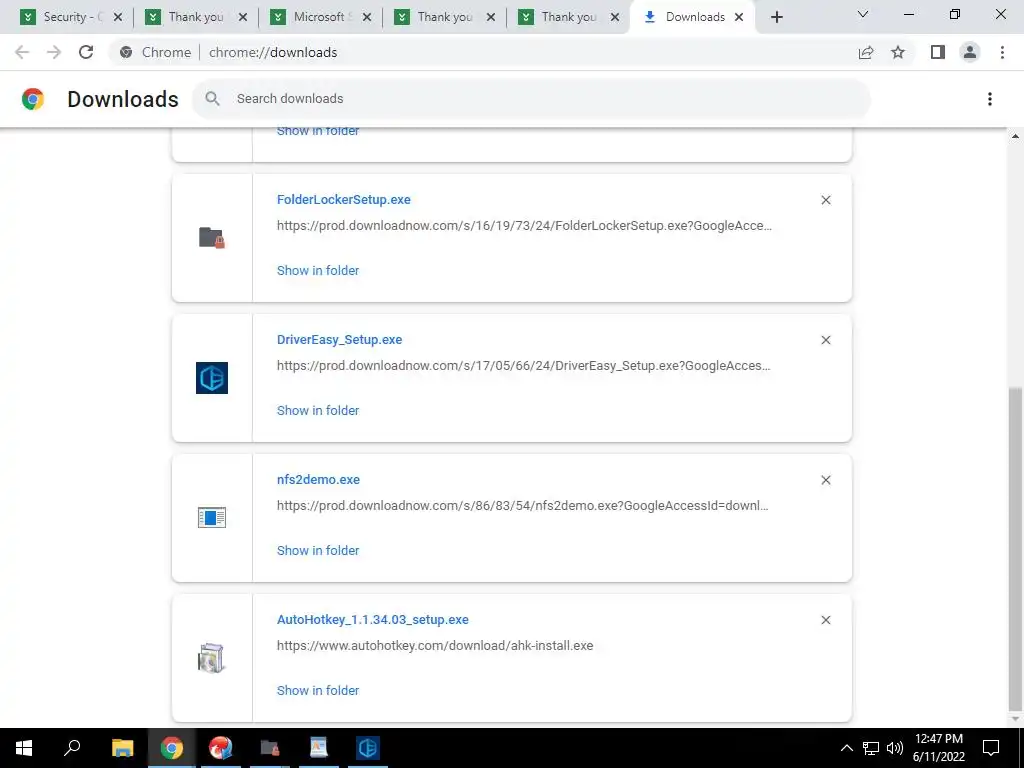Show AutoHotkey setup in folder
1024x768 pixels.
click(318, 690)
